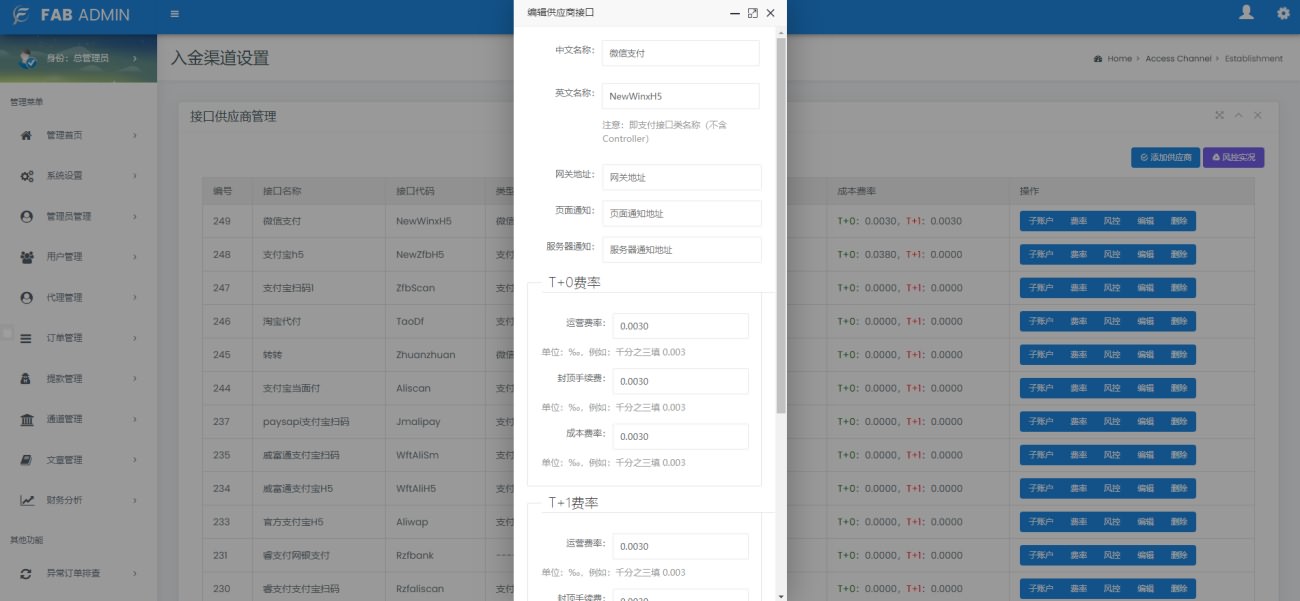Expand the 身份: 总管理员 chevron
Screen dimensions: 1300x601
click(x=135, y=59)
